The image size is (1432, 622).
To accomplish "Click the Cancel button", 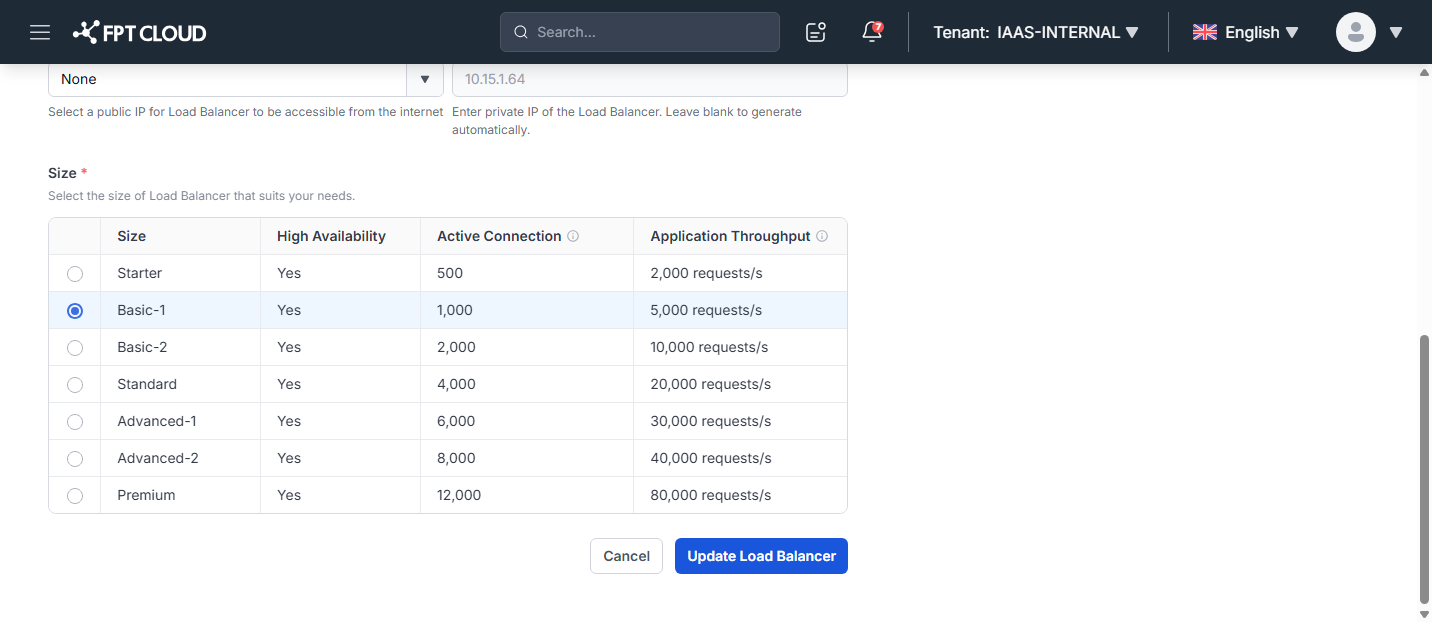I will coord(626,556).
